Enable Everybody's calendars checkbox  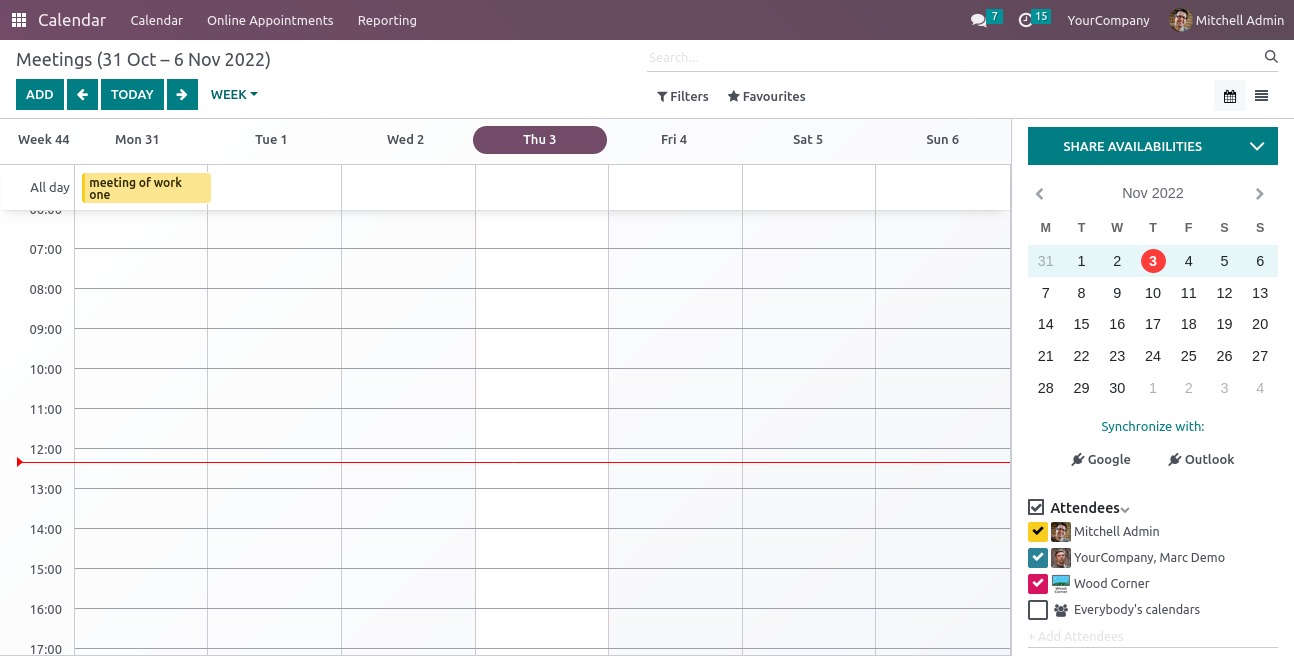click(x=1037, y=610)
